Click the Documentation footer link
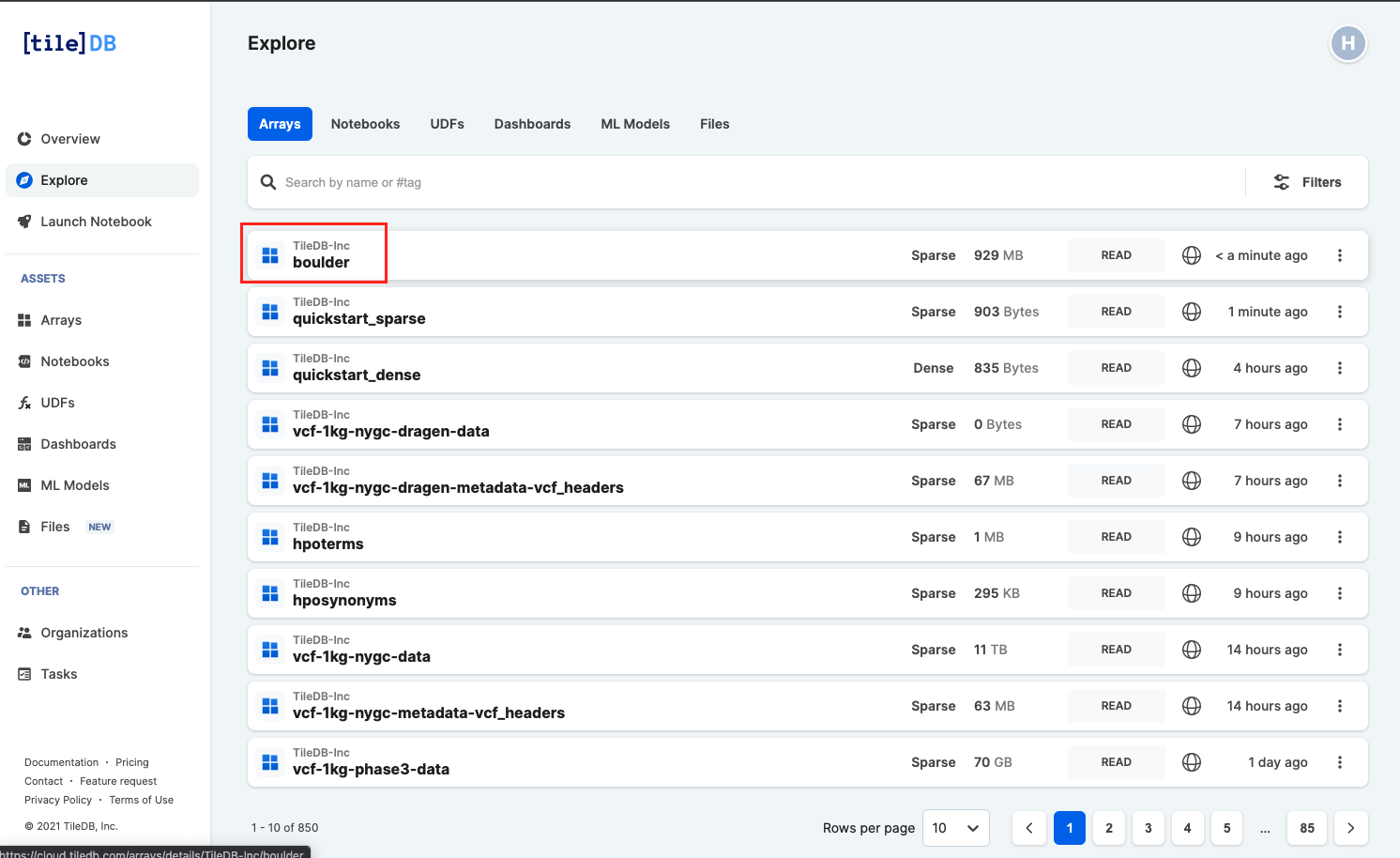 coord(61,762)
